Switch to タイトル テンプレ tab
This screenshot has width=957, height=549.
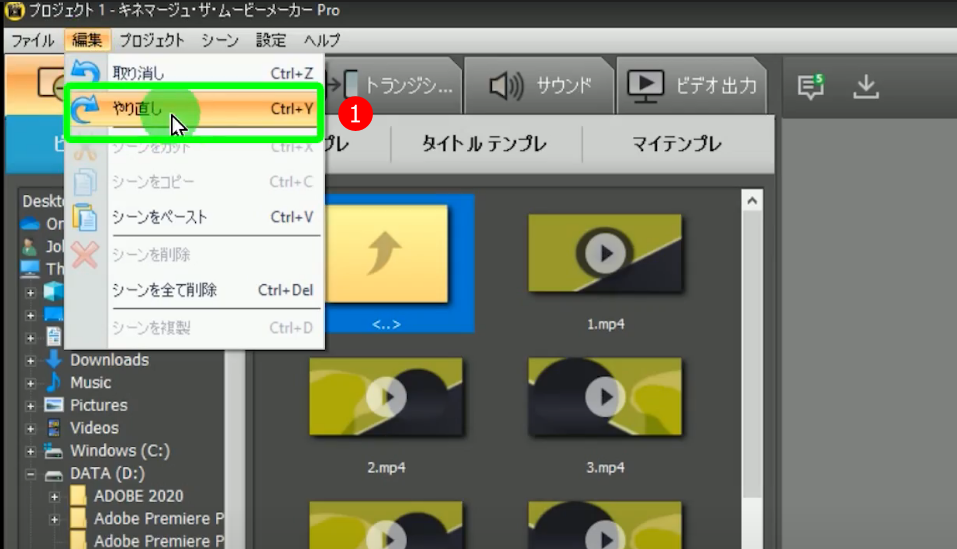pyautogui.click(x=484, y=144)
